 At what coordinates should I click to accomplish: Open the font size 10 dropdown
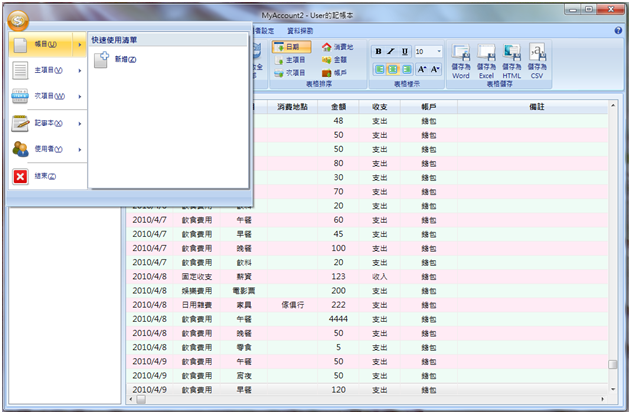439,51
